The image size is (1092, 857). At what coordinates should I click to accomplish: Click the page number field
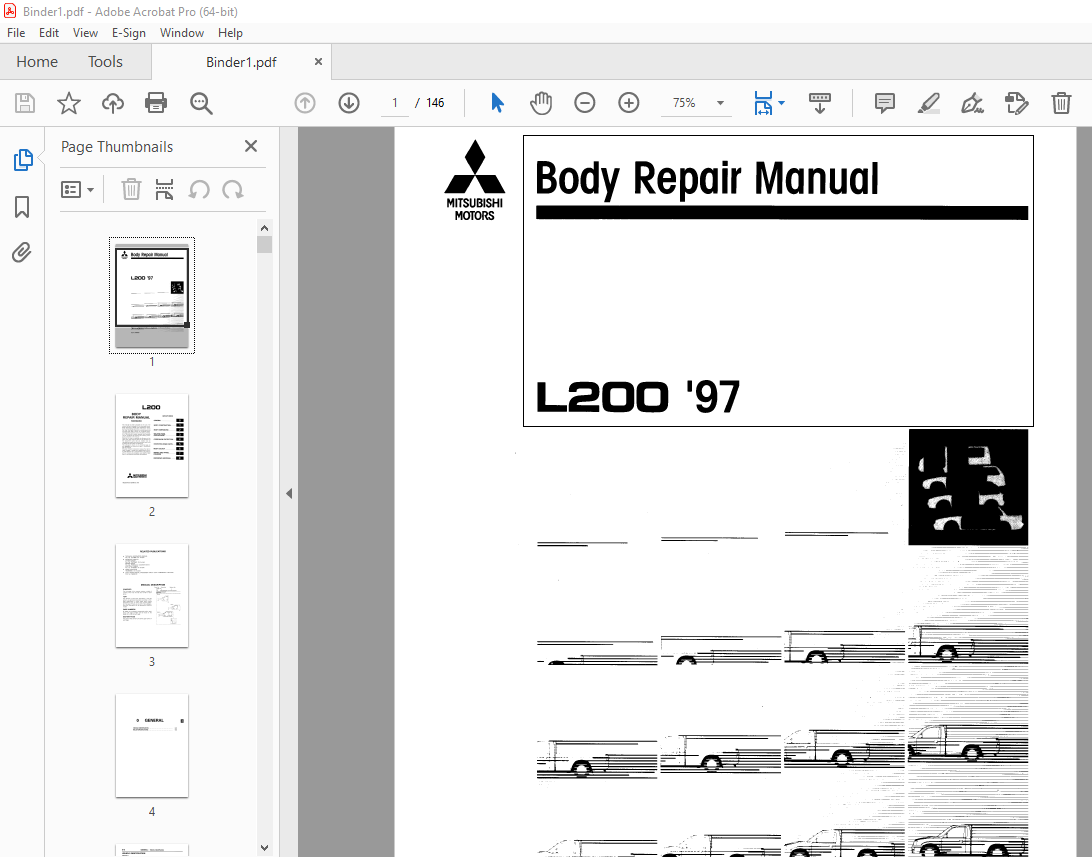(x=395, y=103)
